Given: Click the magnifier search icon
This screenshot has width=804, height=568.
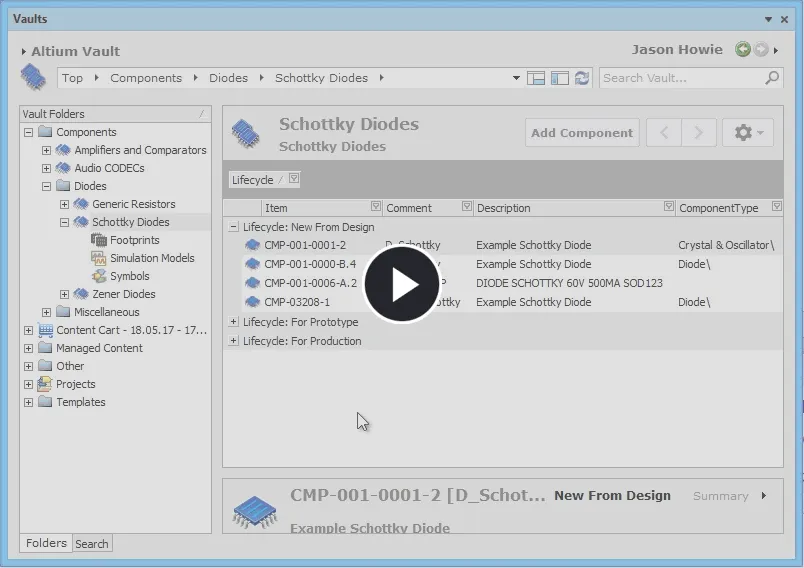Looking at the screenshot, I should [772, 78].
